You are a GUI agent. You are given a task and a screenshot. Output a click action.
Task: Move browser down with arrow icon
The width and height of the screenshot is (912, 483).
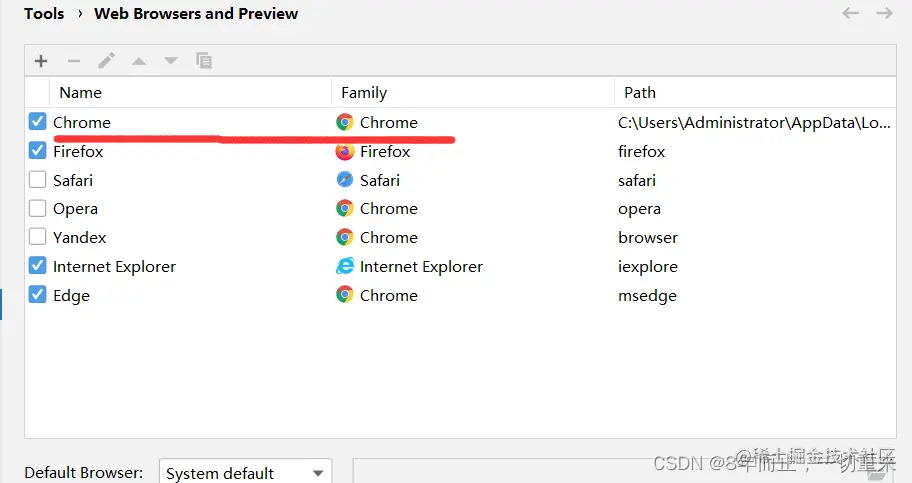170,61
